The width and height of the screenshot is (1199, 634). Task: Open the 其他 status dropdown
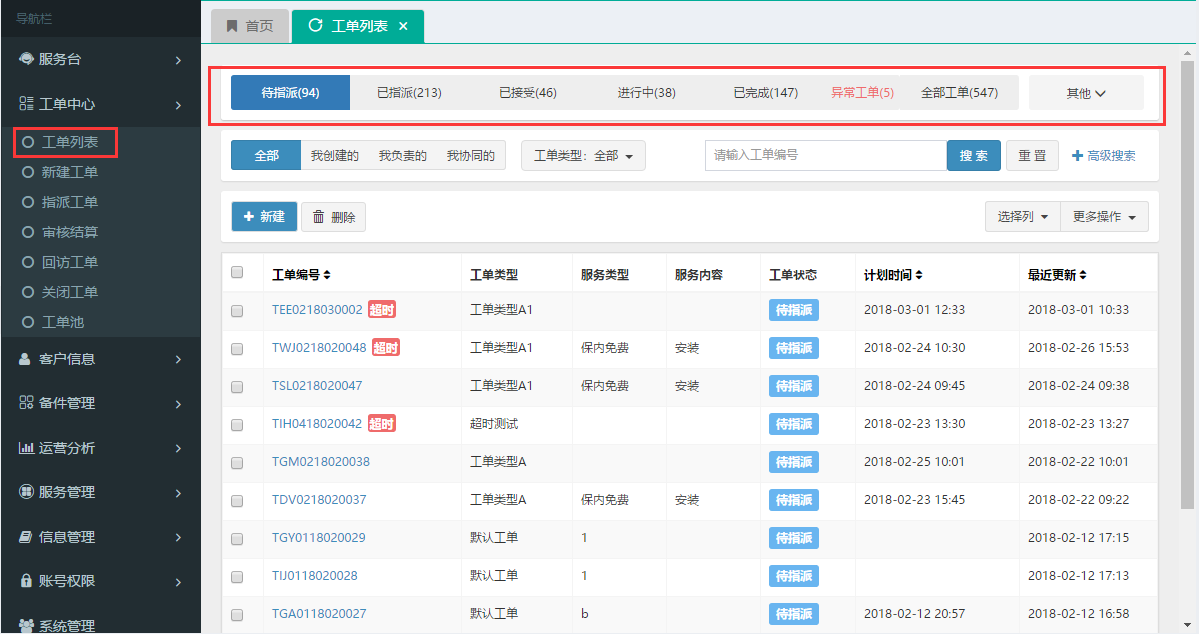pyautogui.click(x=1086, y=93)
